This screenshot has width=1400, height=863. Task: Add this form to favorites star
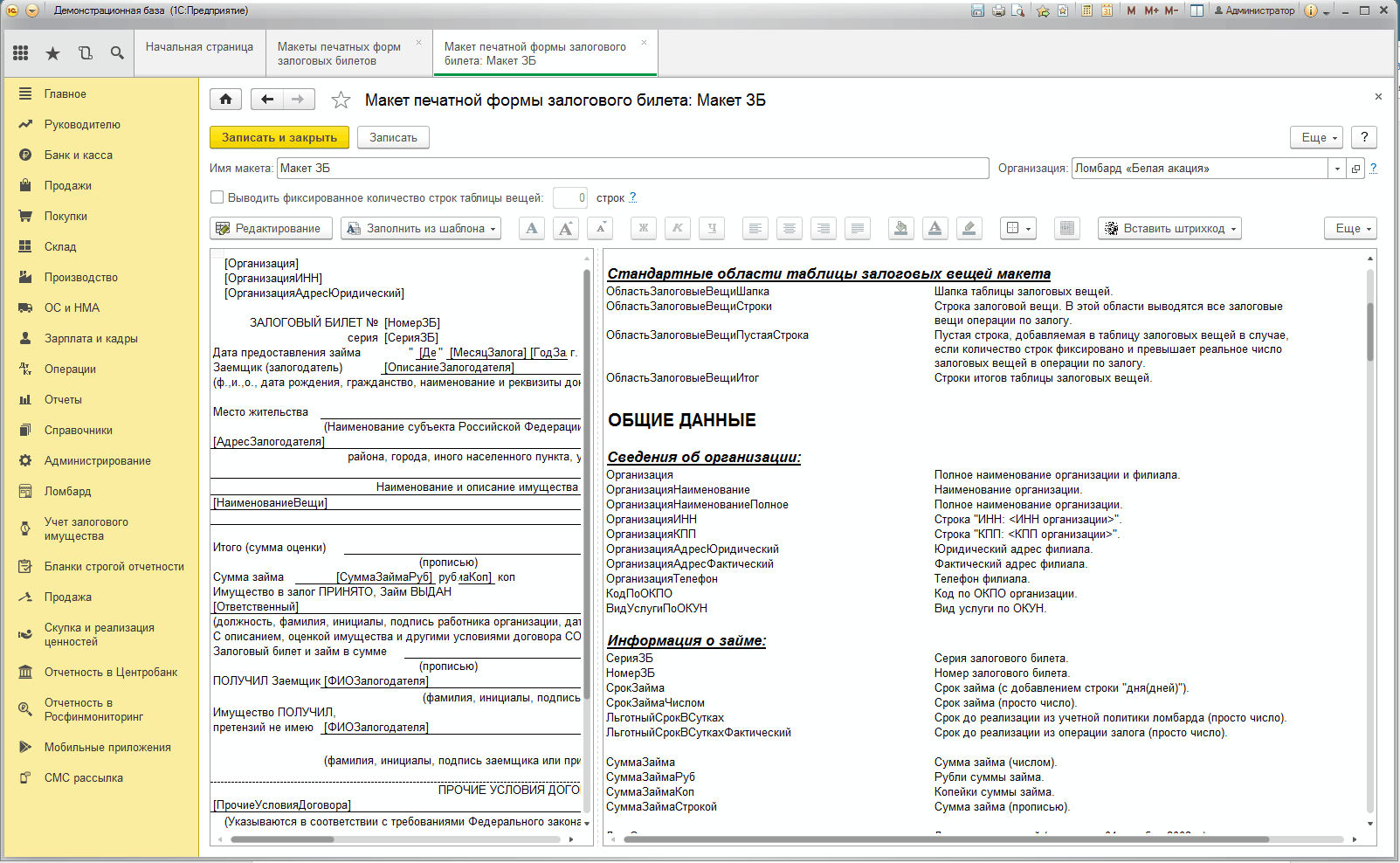tap(341, 100)
